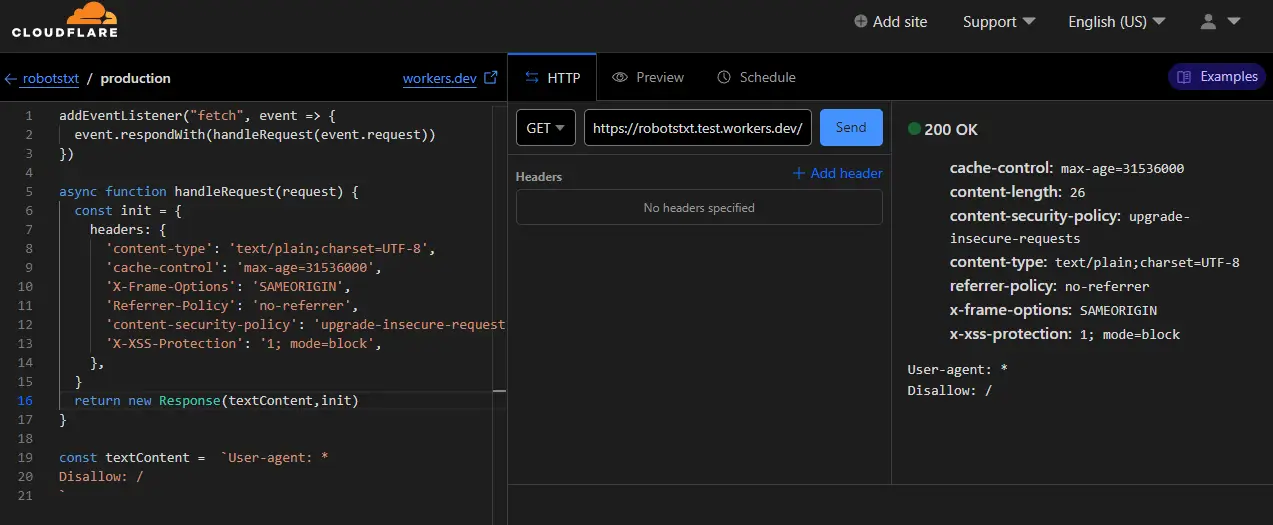The image size is (1273, 525).
Task: Click the 'X-XSS-Protection' code line
Action: coord(244,344)
